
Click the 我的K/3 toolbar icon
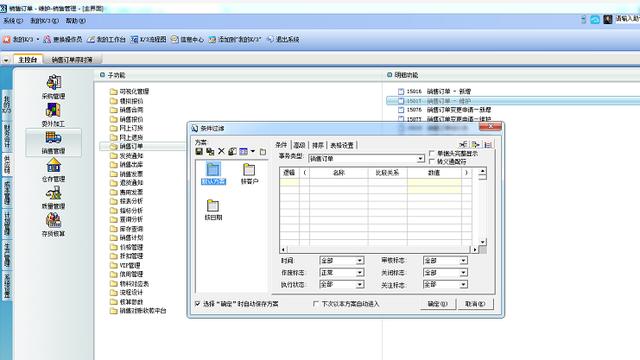7,40
